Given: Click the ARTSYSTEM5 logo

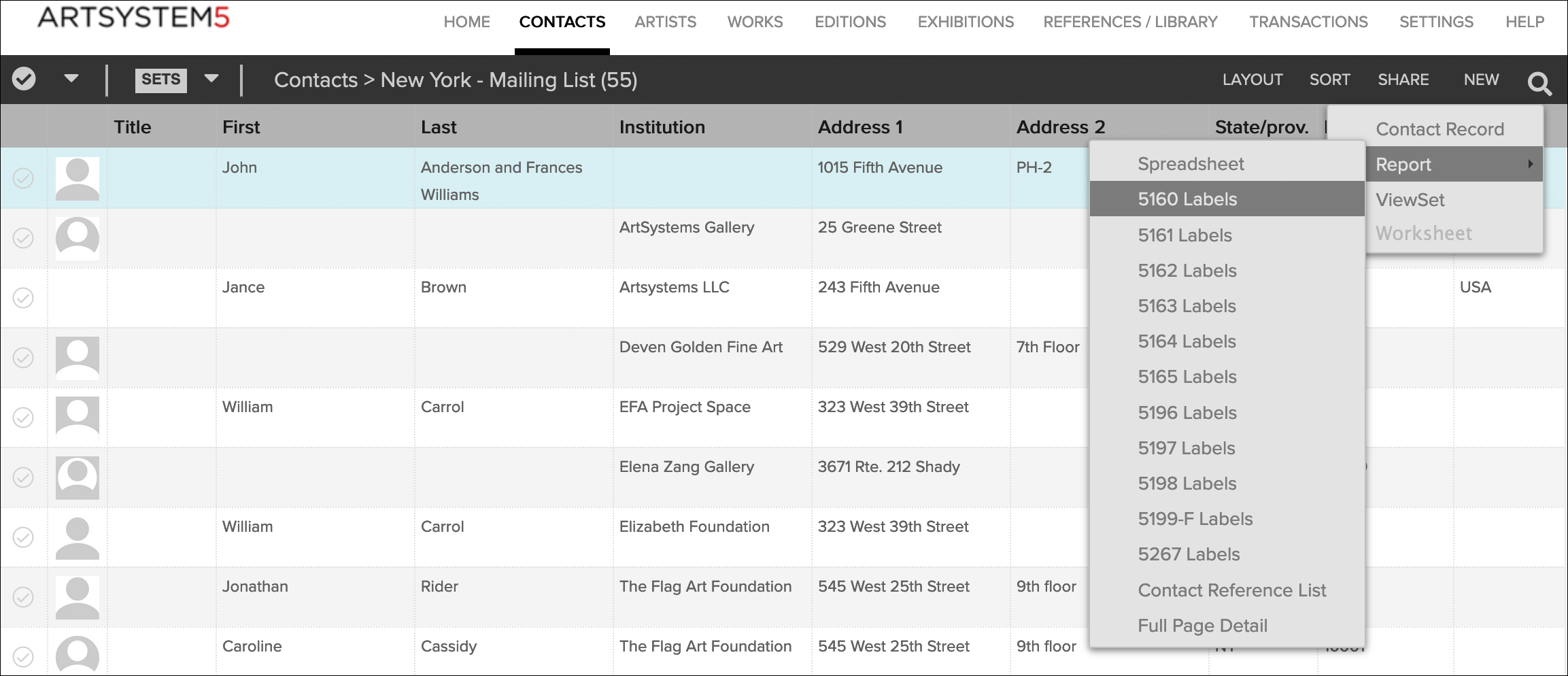Looking at the screenshot, I should 134,18.
